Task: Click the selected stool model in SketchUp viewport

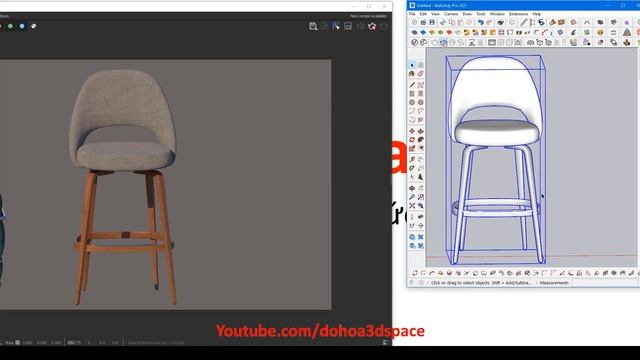Action: pyautogui.click(x=496, y=159)
